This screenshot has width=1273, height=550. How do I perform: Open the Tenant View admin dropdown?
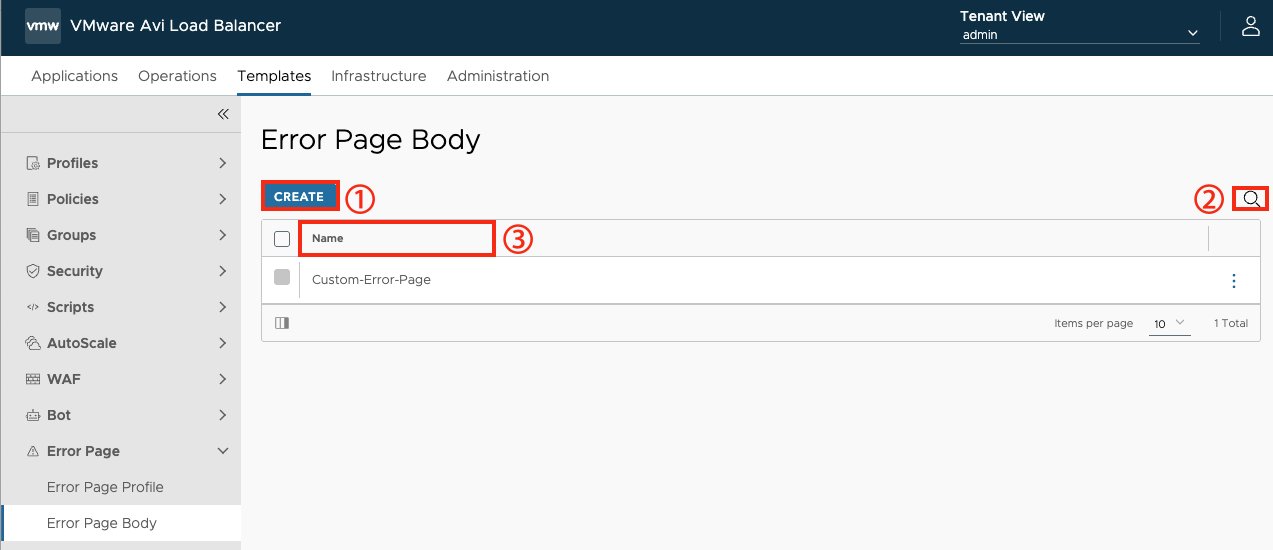coord(1079,34)
